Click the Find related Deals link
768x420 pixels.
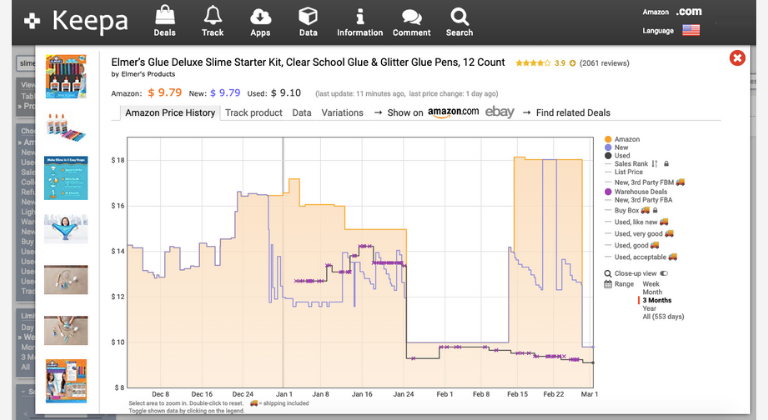[x=572, y=113]
